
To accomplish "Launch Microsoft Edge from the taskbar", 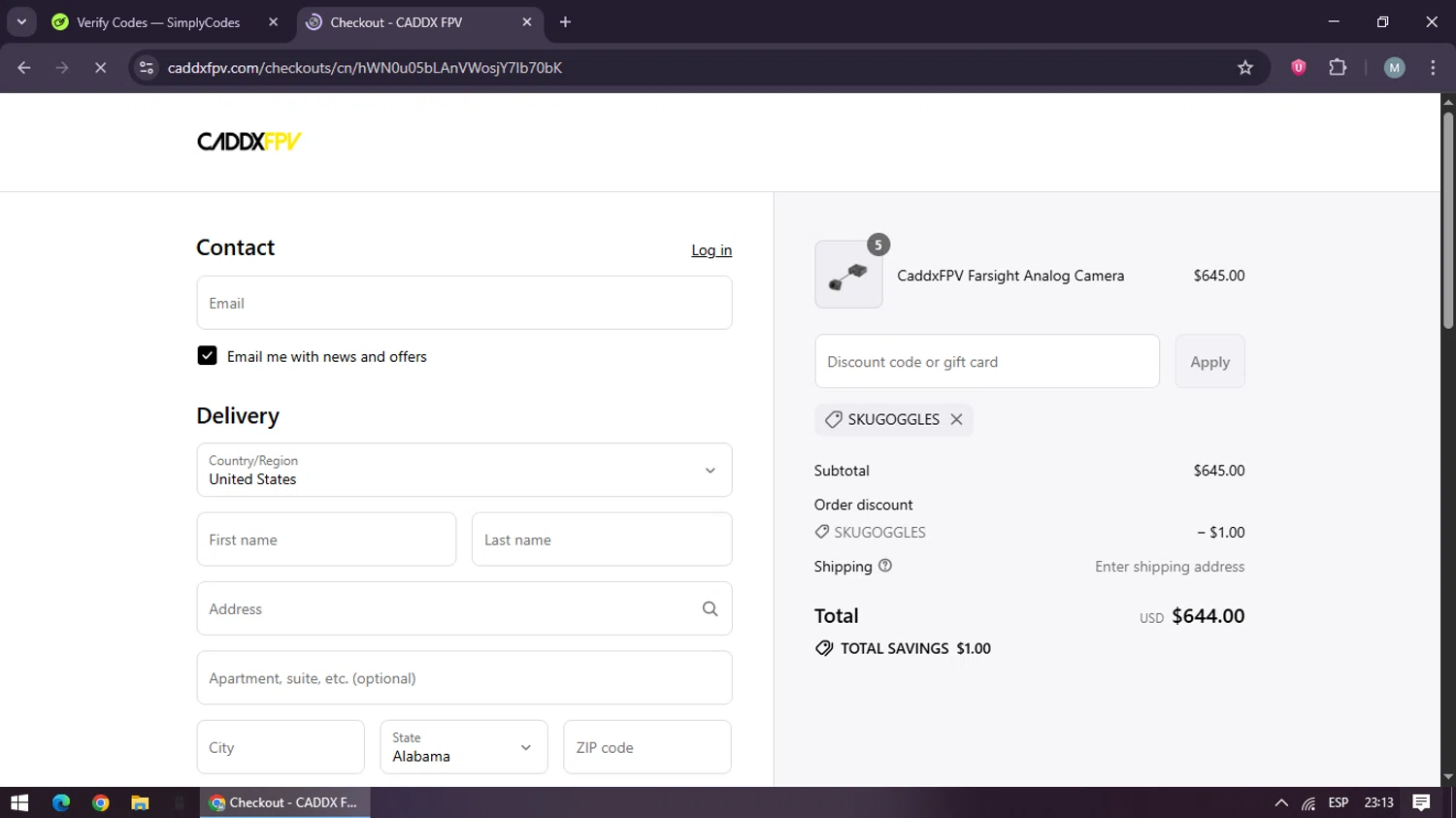I will 61,802.
